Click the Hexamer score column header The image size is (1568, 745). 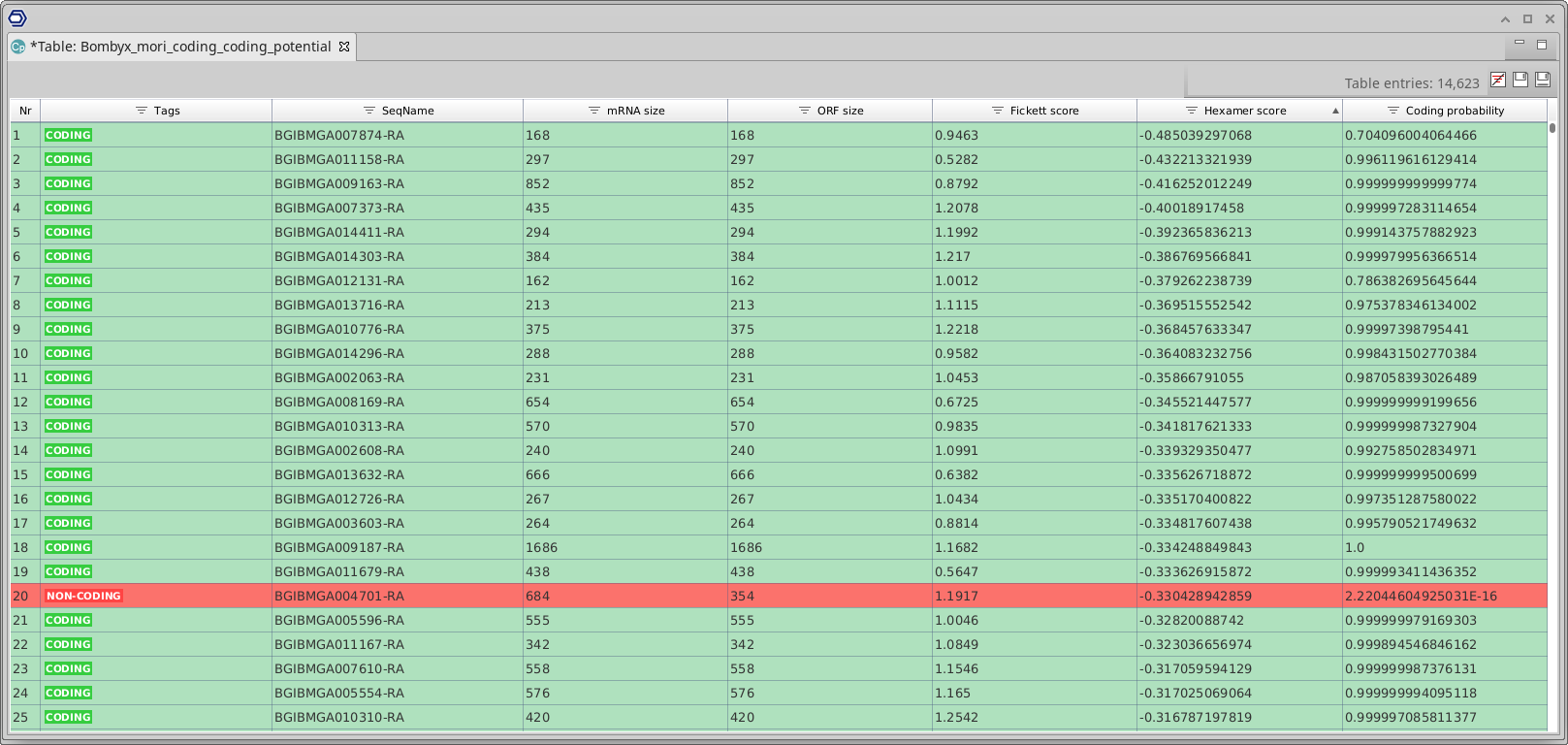[1245, 111]
